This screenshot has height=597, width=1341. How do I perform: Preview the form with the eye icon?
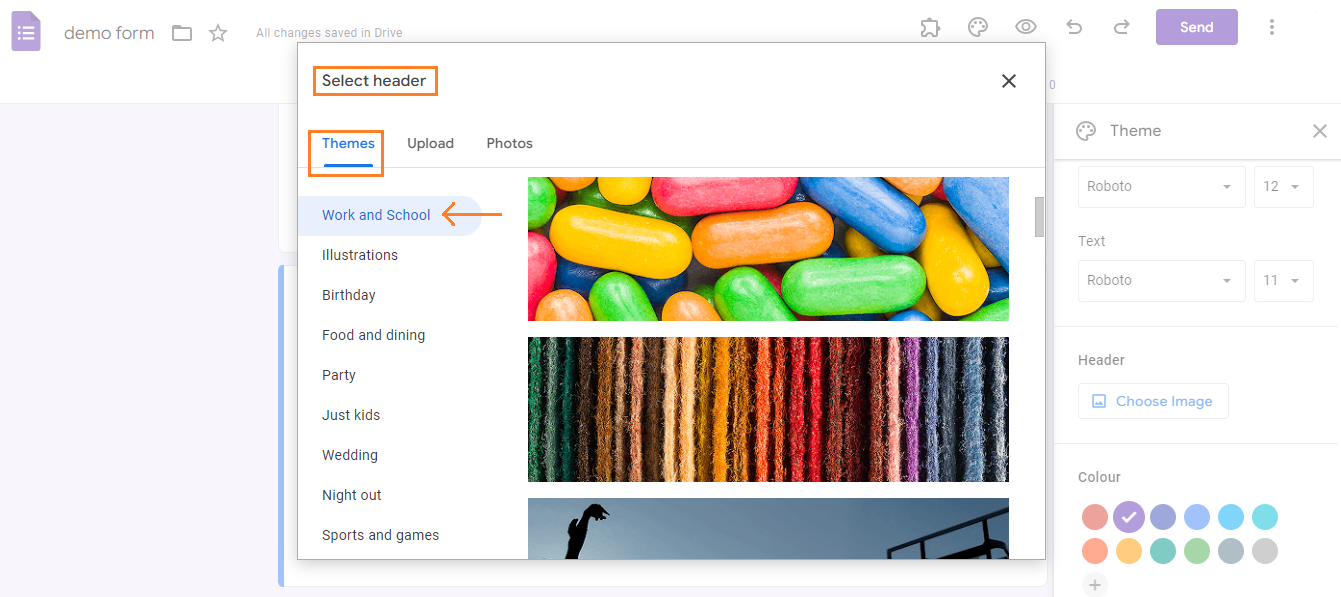1026,27
